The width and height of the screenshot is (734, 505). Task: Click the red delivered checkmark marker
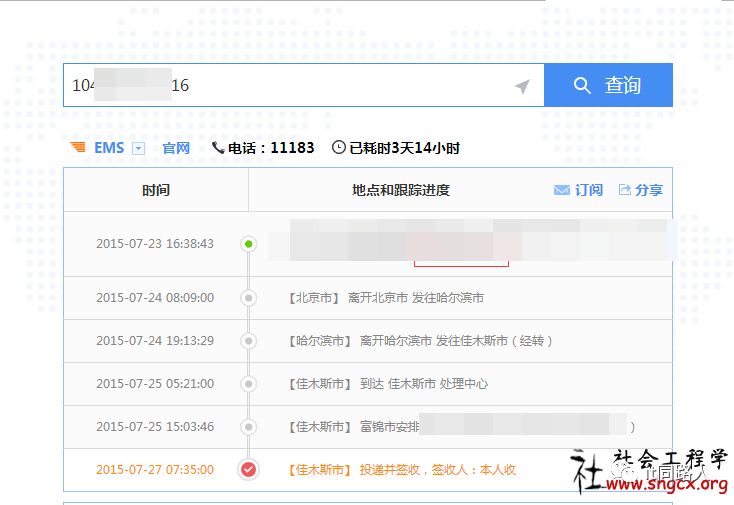[249, 469]
